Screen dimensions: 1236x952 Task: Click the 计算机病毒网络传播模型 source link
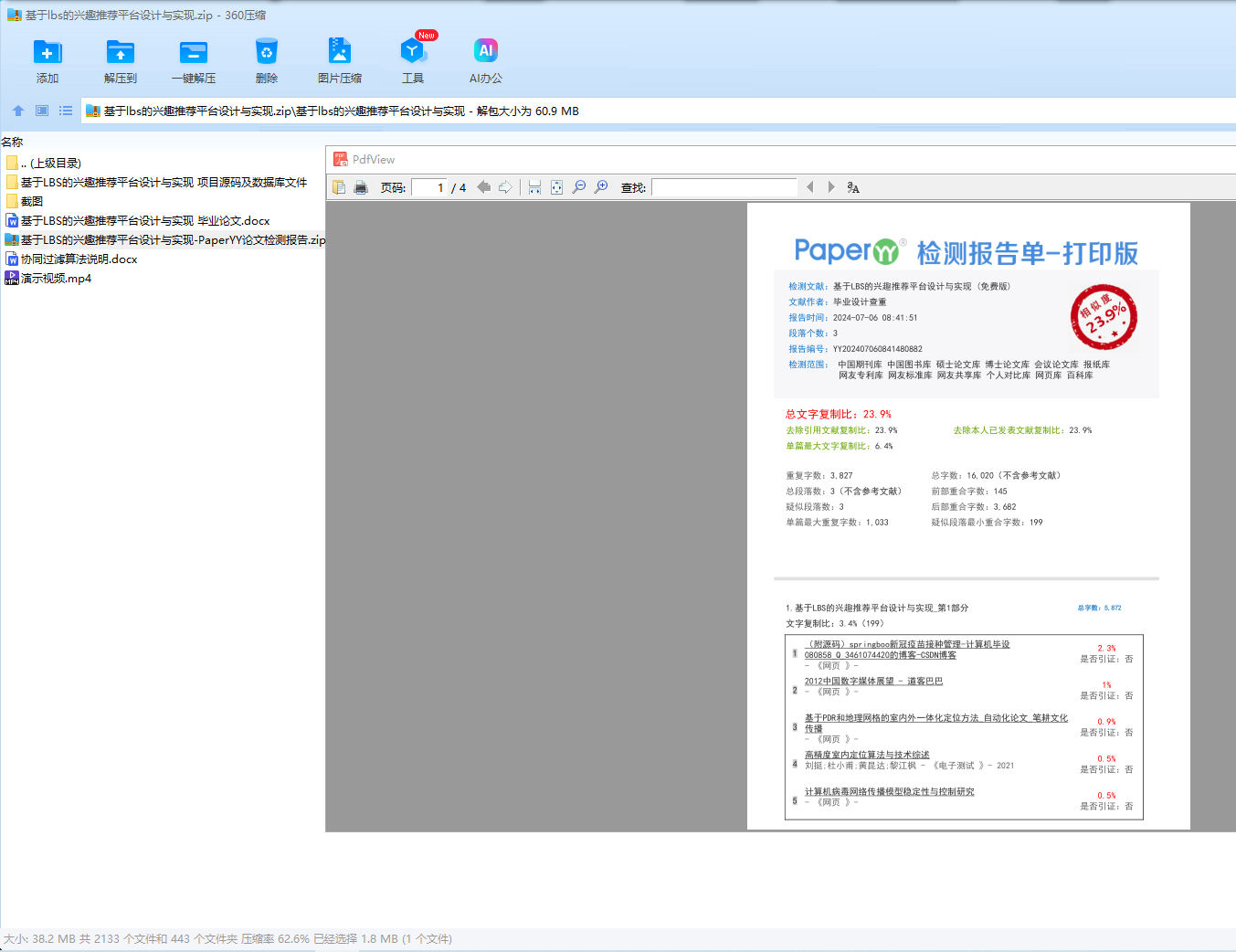[x=890, y=791]
